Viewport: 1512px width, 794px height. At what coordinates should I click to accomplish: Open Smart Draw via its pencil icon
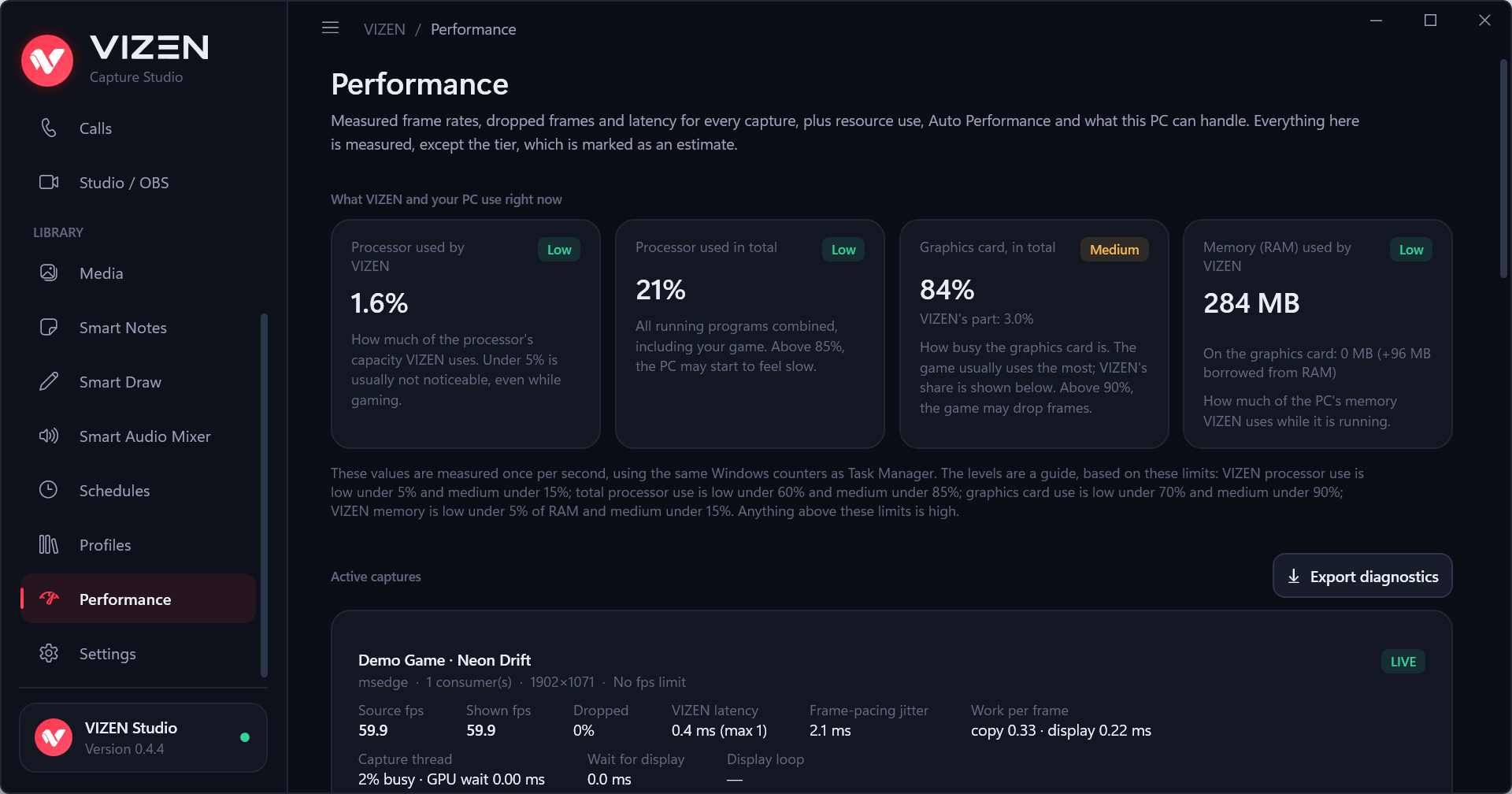(49, 381)
